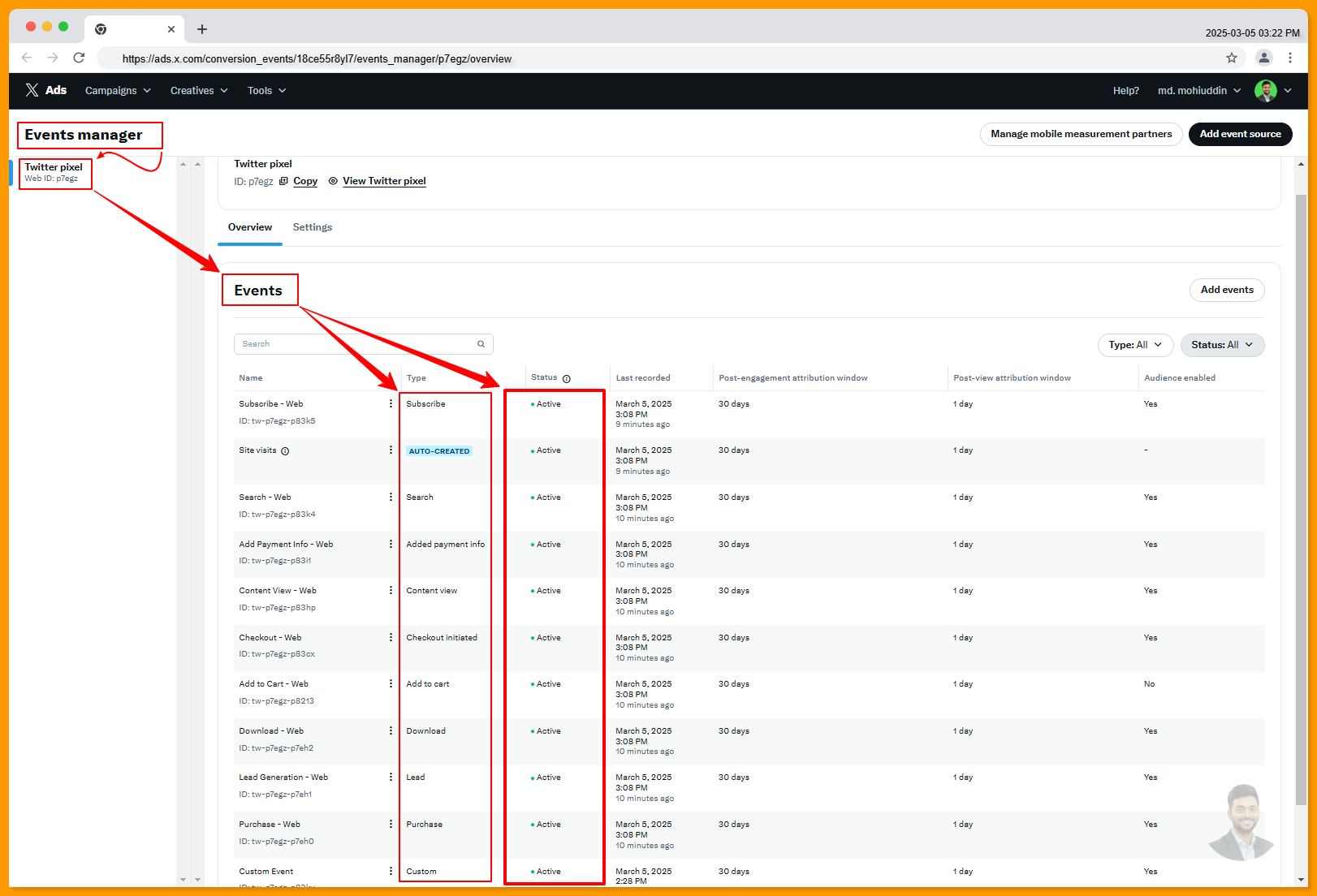Click the Status column info icon
This screenshot has height=896, width=1317.
point(567,379)
